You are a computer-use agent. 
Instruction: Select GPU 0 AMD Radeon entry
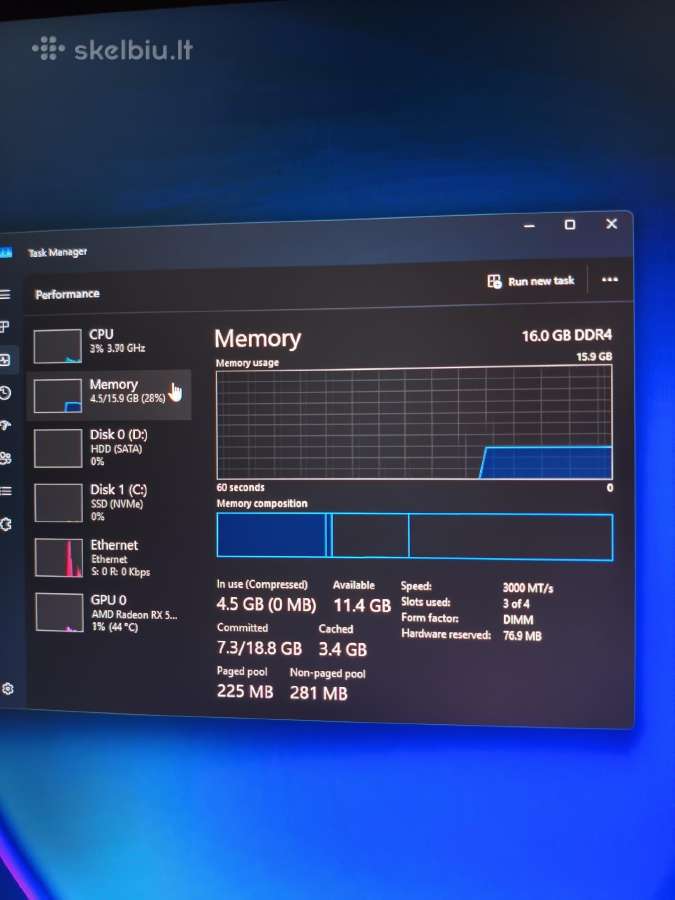pos(109,612)
